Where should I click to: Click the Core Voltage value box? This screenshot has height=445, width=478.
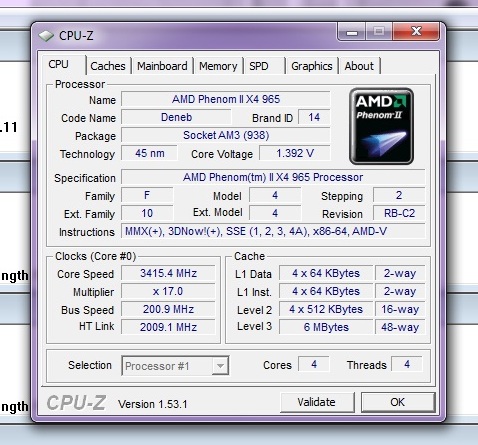[295, 153]
